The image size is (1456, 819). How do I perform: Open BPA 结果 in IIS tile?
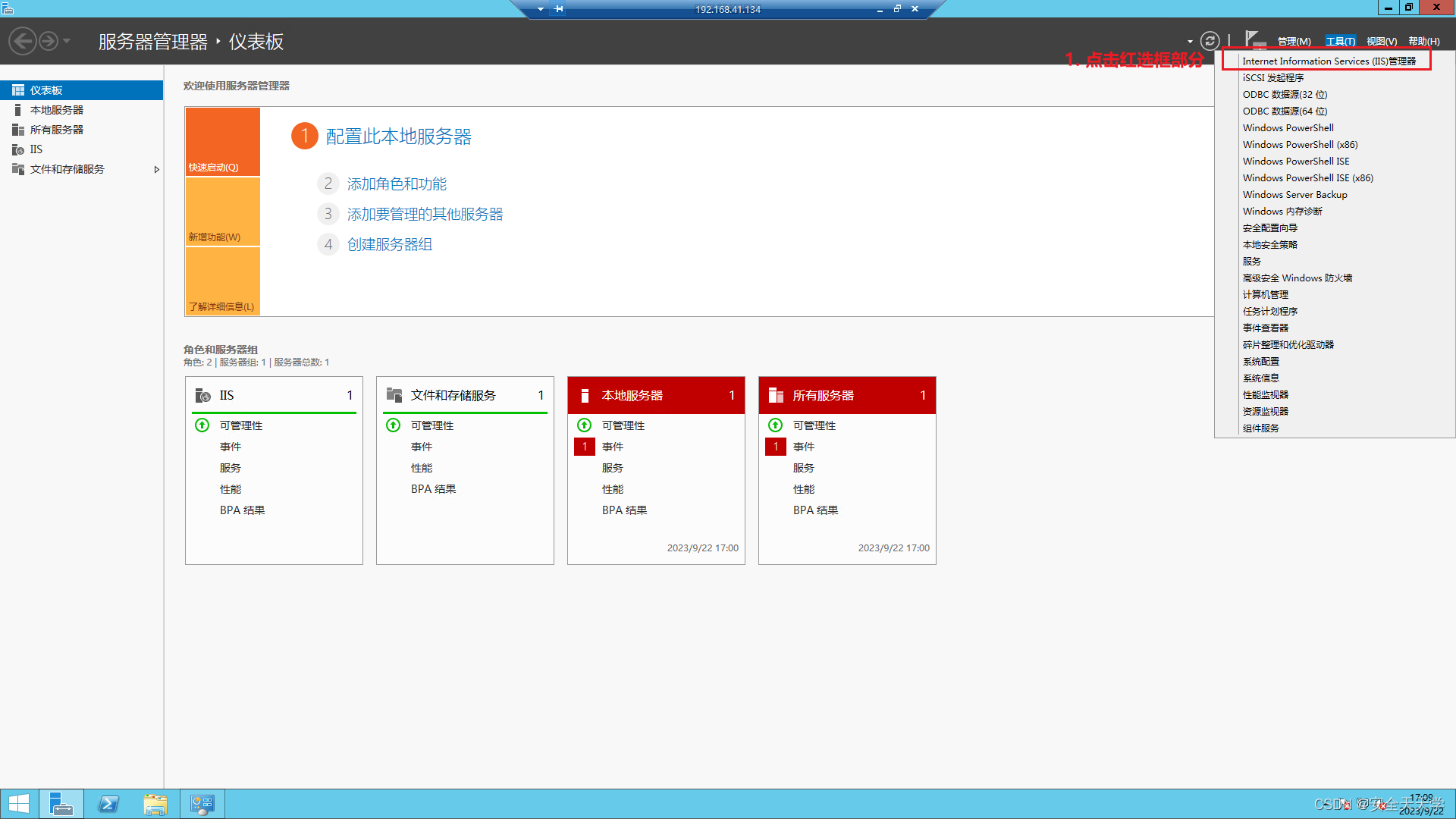coord(243,510)
